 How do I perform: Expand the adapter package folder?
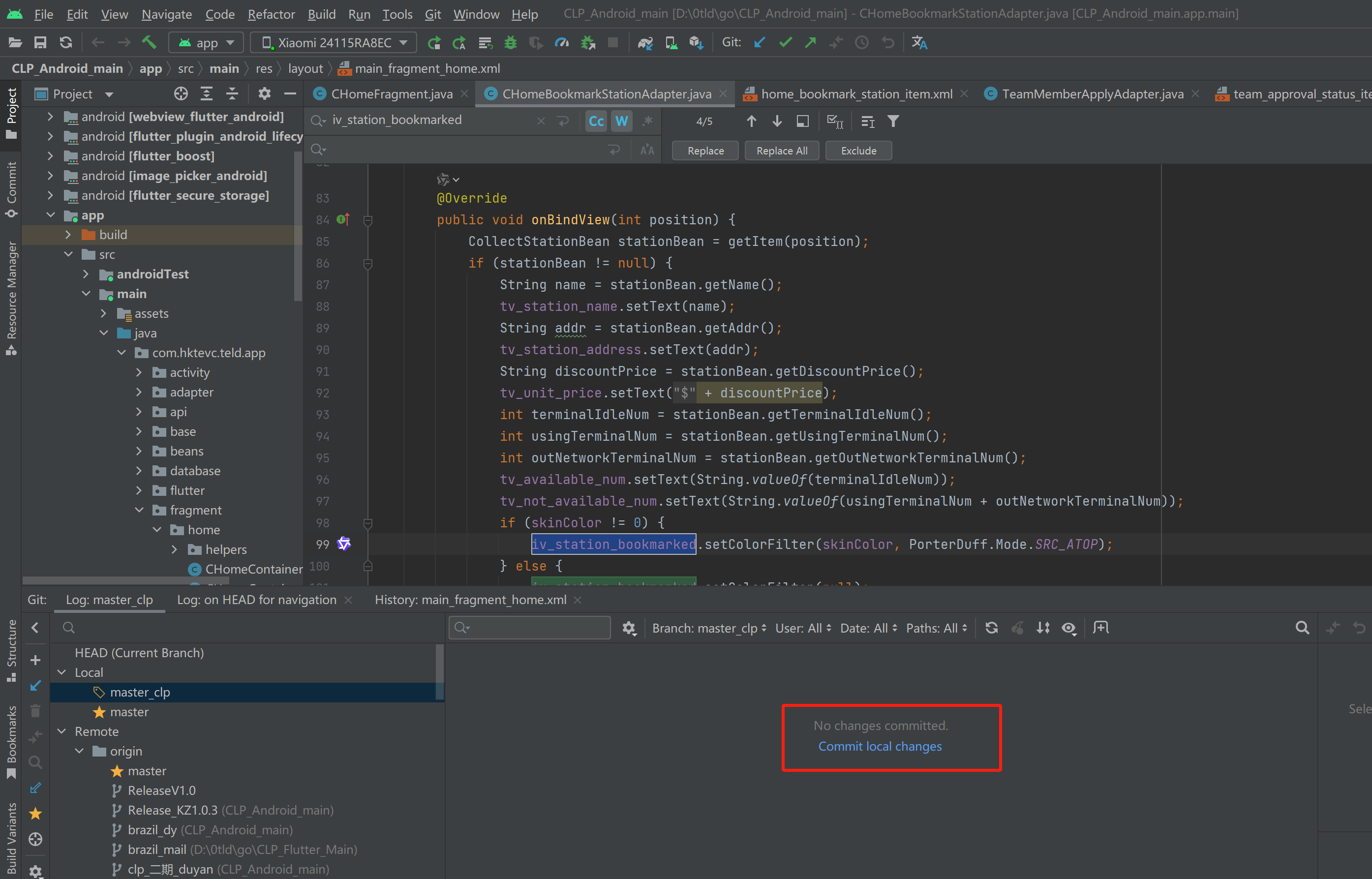pyautogui.click(x=139, y=392)
